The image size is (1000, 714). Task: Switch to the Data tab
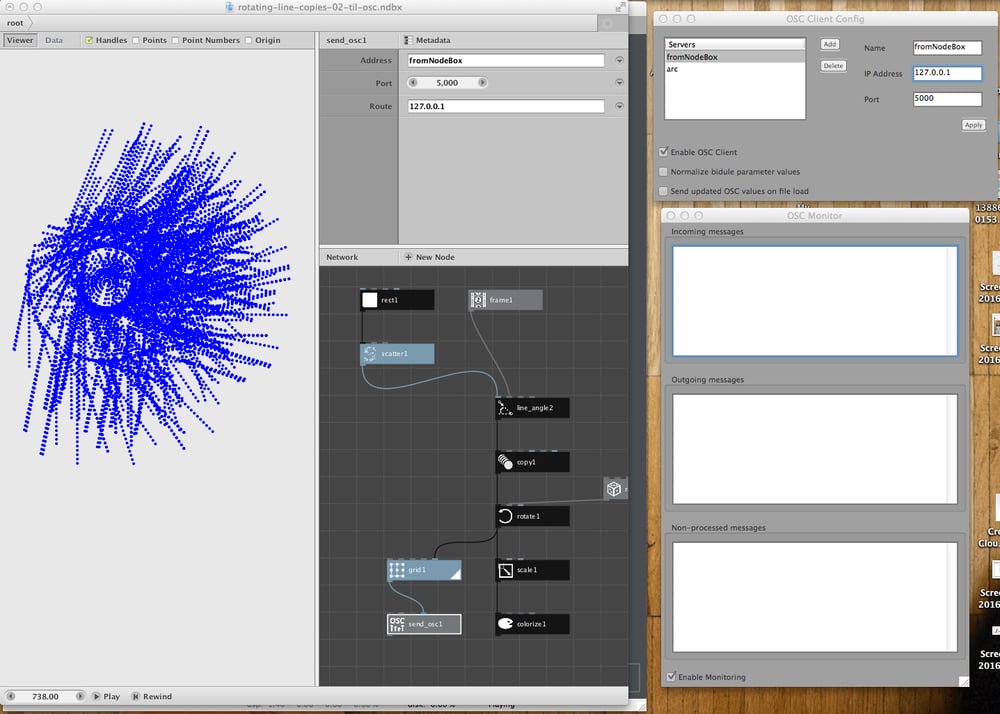[54, 40]
